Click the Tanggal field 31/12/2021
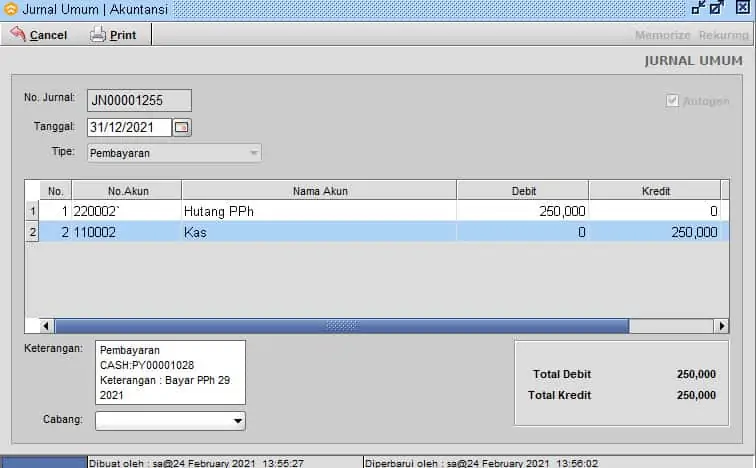The height and width of the screenshot is (468, 756). pos(129,127)
